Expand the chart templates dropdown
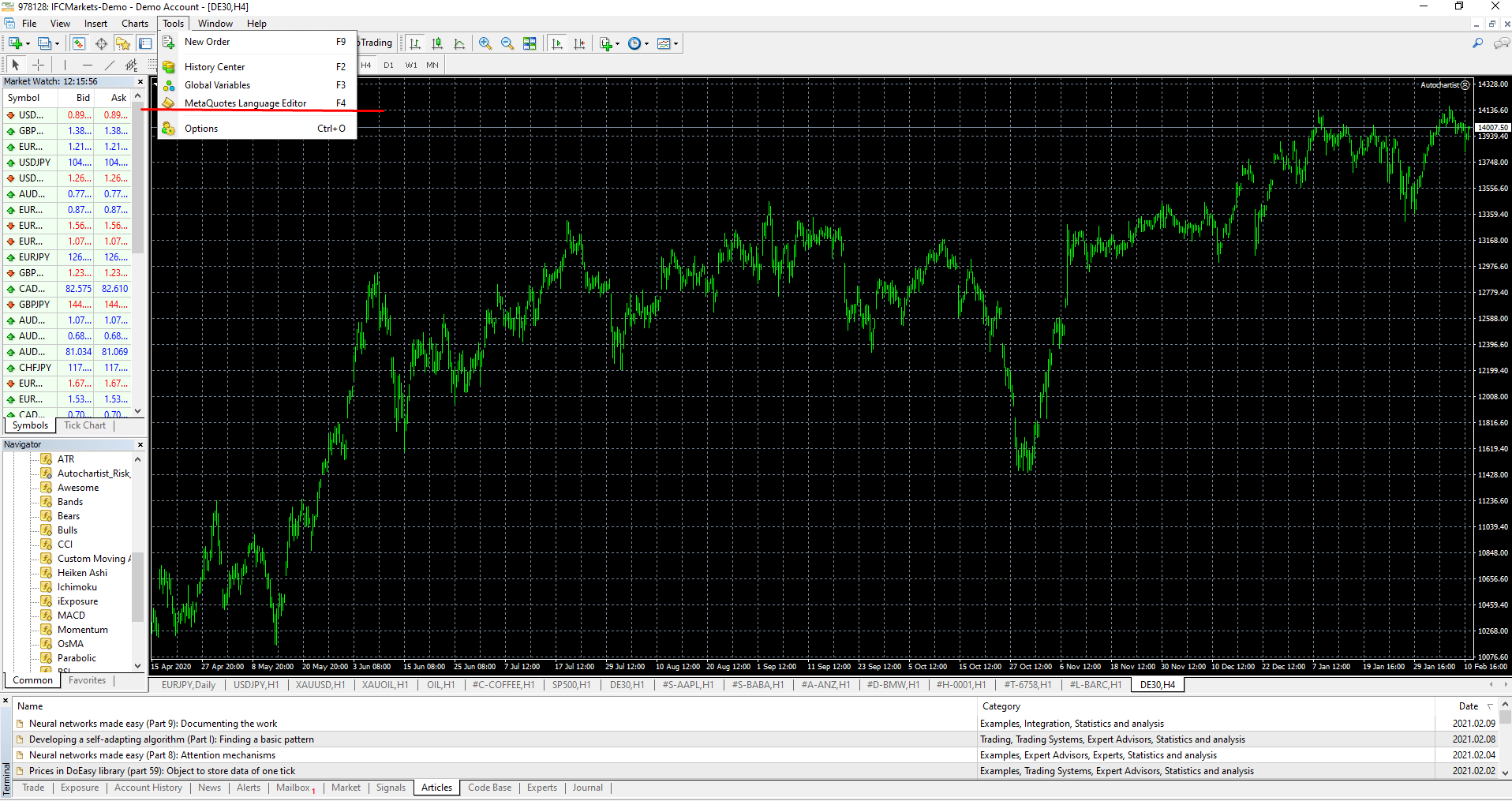Image resolution: width=1512 pixels, height=801 pixels. (x=676, y=43)
